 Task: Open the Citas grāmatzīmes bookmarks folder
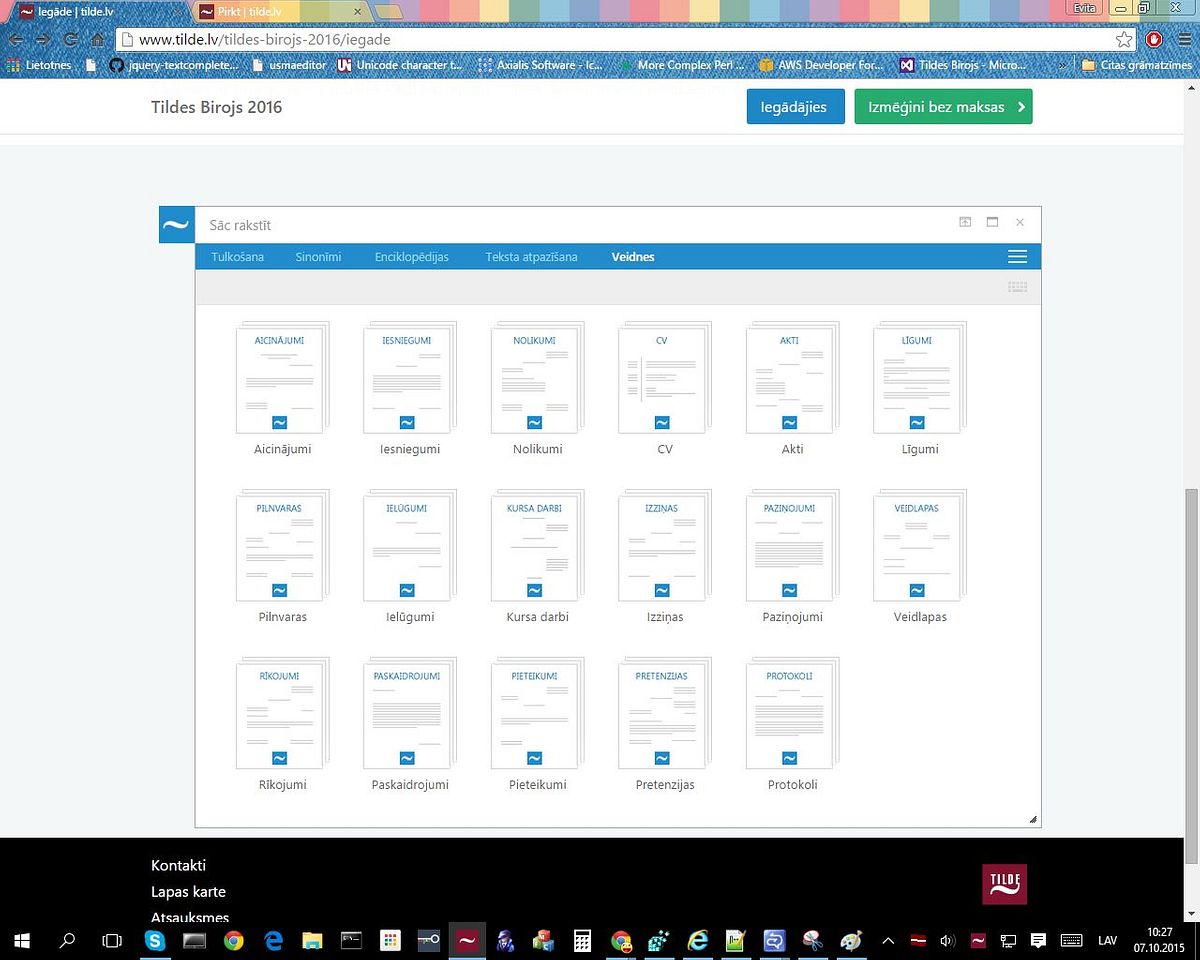(x=1136, y=65)
